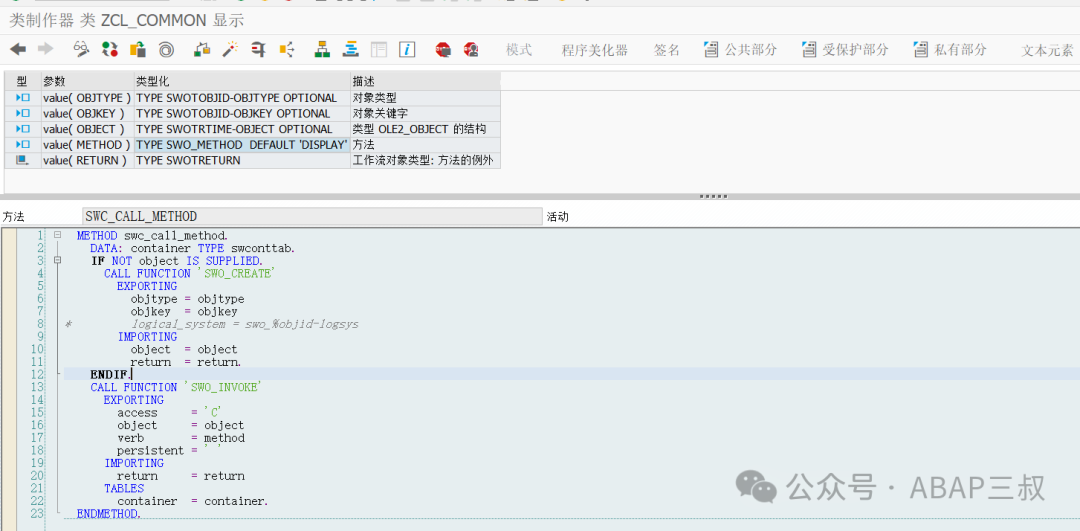This screenshot has width=1080, height=531.
Task: Click the Back arrow in toolbar
Action: pyautogui.click(x=19, y=49)
